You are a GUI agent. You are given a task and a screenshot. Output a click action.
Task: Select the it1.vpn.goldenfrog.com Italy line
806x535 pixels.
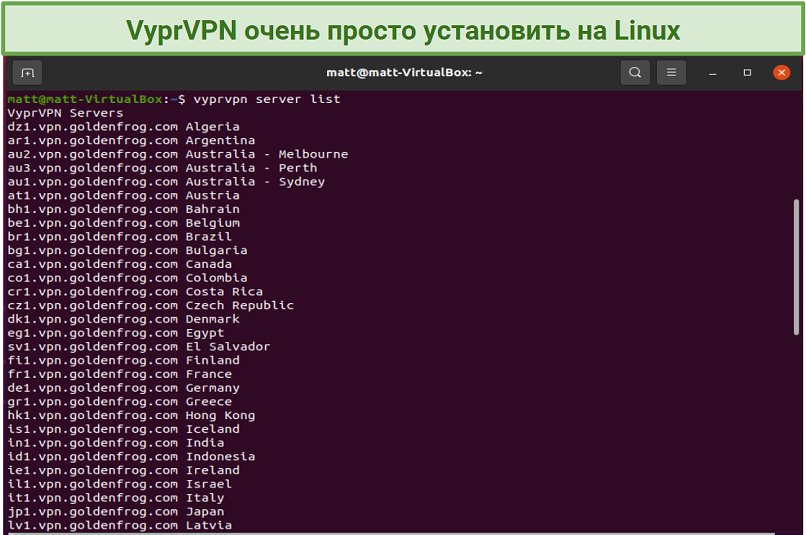point(116,498)
